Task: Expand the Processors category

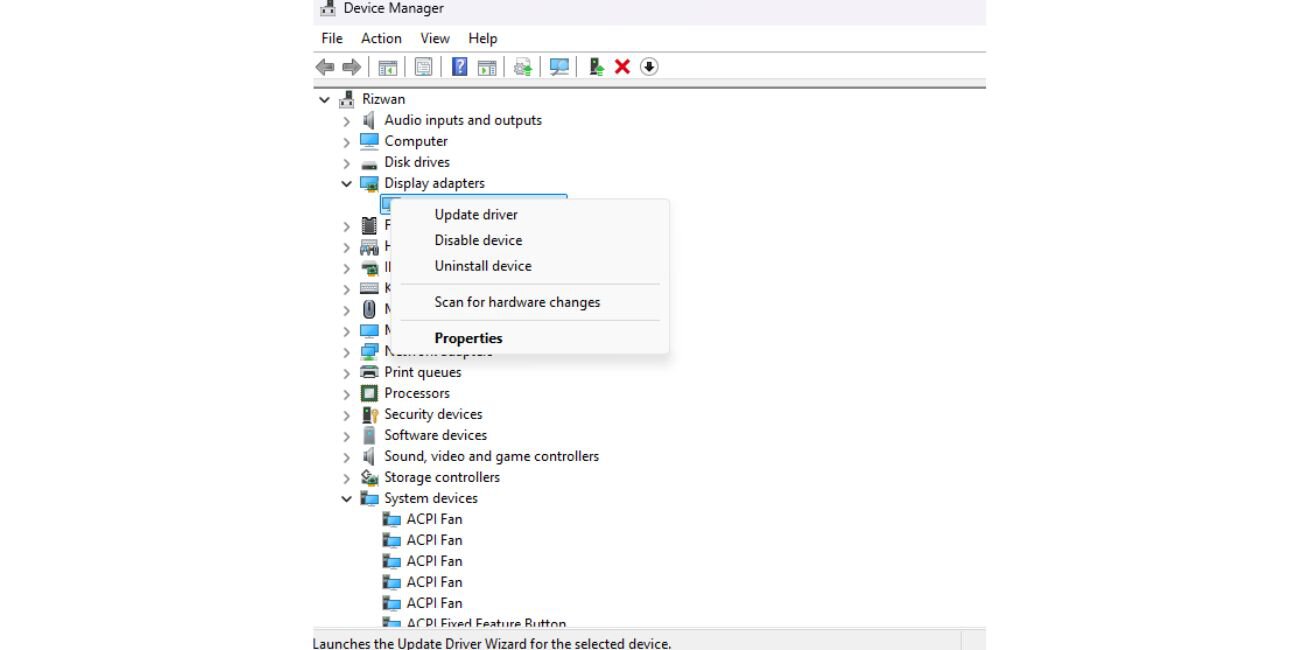Action: [x=347, y=394]
